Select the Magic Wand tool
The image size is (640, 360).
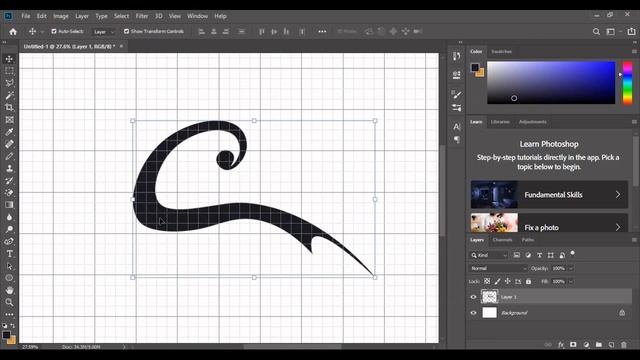pyautogui.click(x=9, y=96)
